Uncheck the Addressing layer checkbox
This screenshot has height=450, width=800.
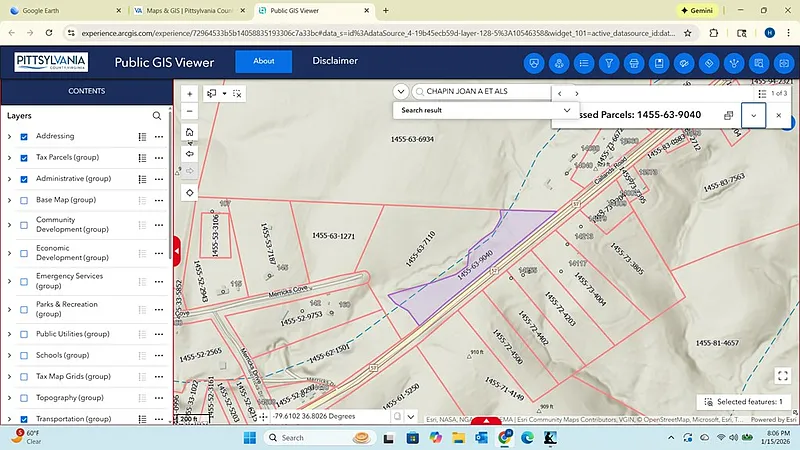[24, 136]
